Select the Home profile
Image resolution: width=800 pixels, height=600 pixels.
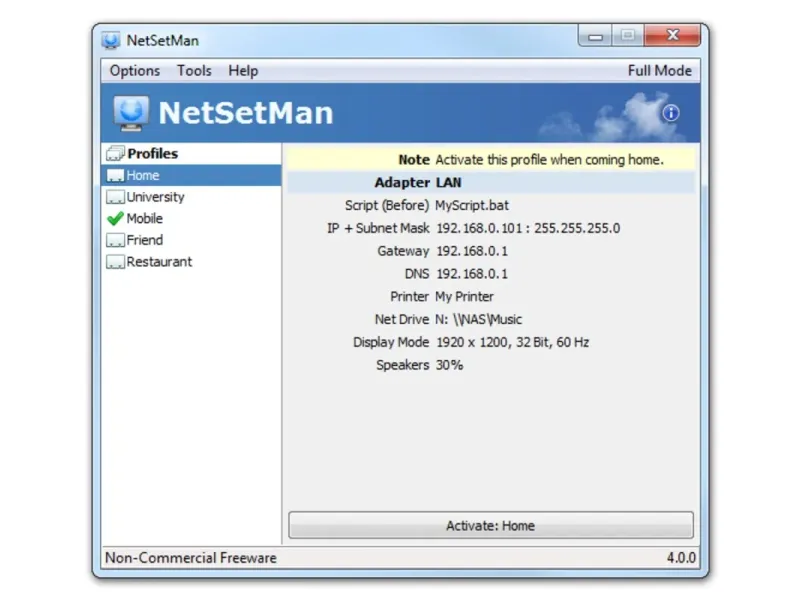pos(191,176)
